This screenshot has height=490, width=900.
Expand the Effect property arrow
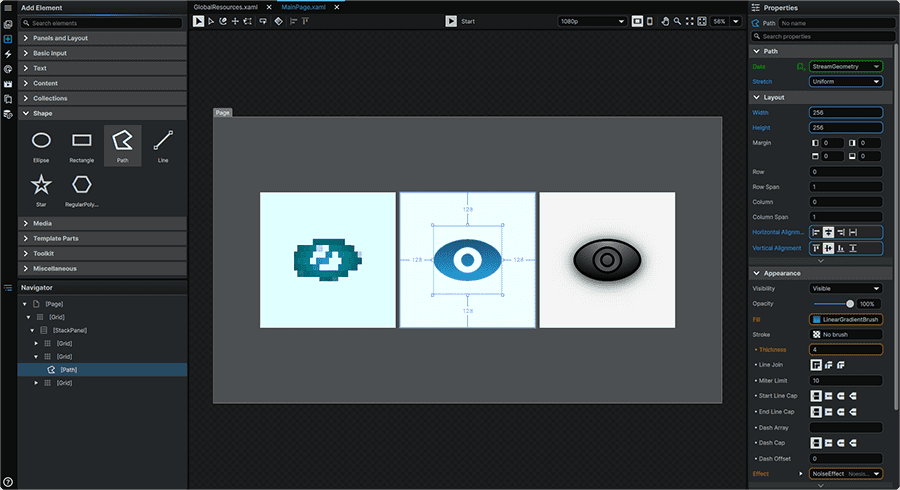(801, 474)
